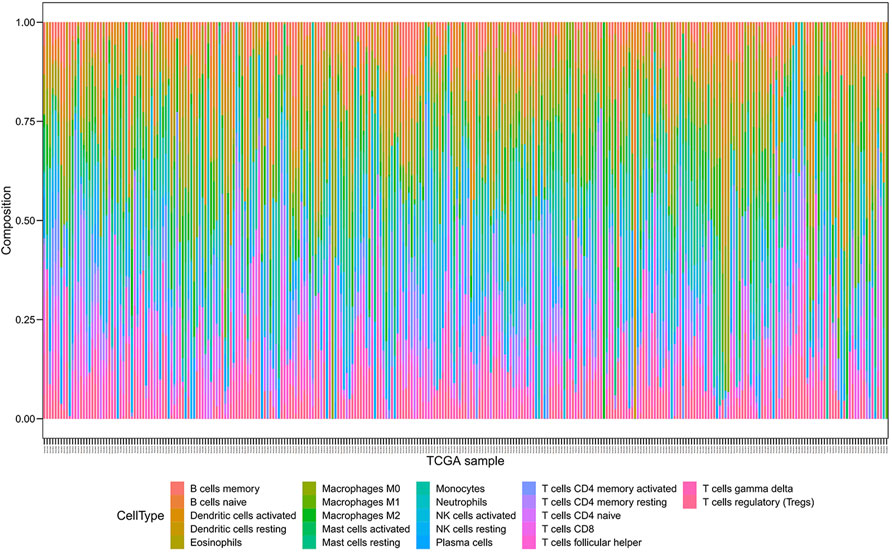Click the Macrophages M0 legend swatch
892x553 pixels.
(309, 489)
